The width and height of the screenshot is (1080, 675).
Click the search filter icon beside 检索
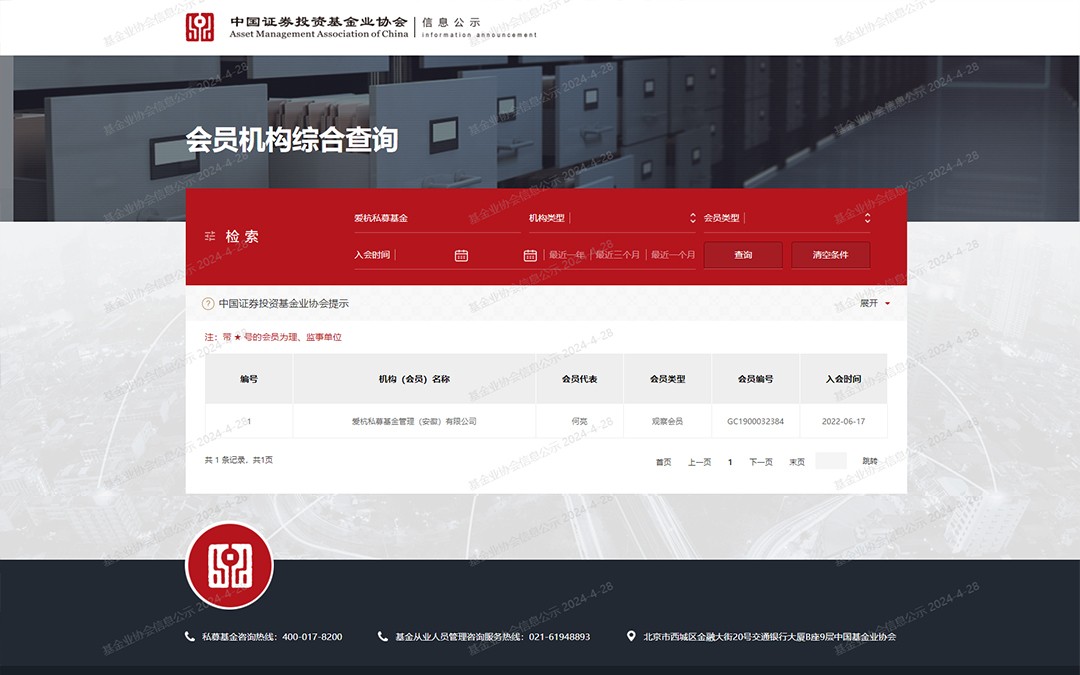click(x=210, y=236)
